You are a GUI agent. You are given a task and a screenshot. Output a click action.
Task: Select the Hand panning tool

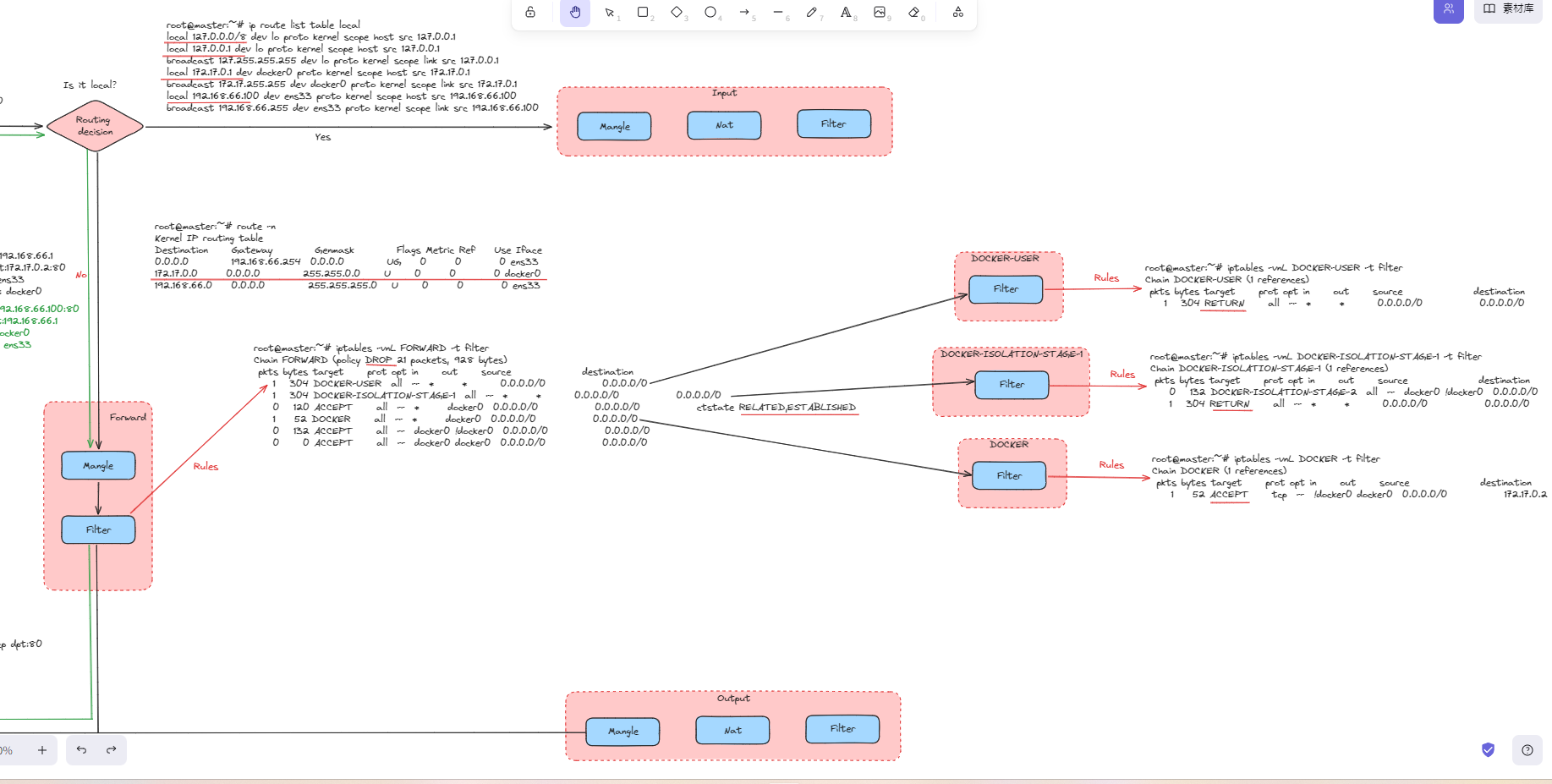(x=575, y=12)
